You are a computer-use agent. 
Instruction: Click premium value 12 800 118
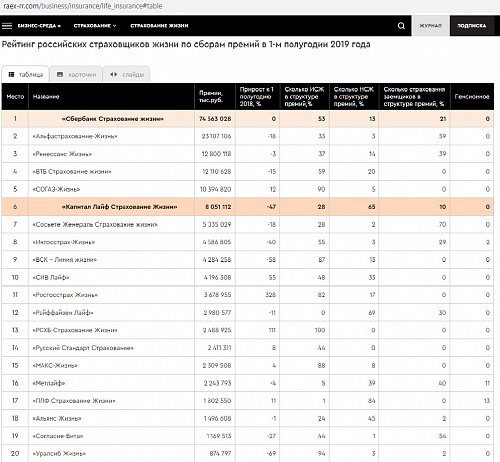[x=216, y=154]
